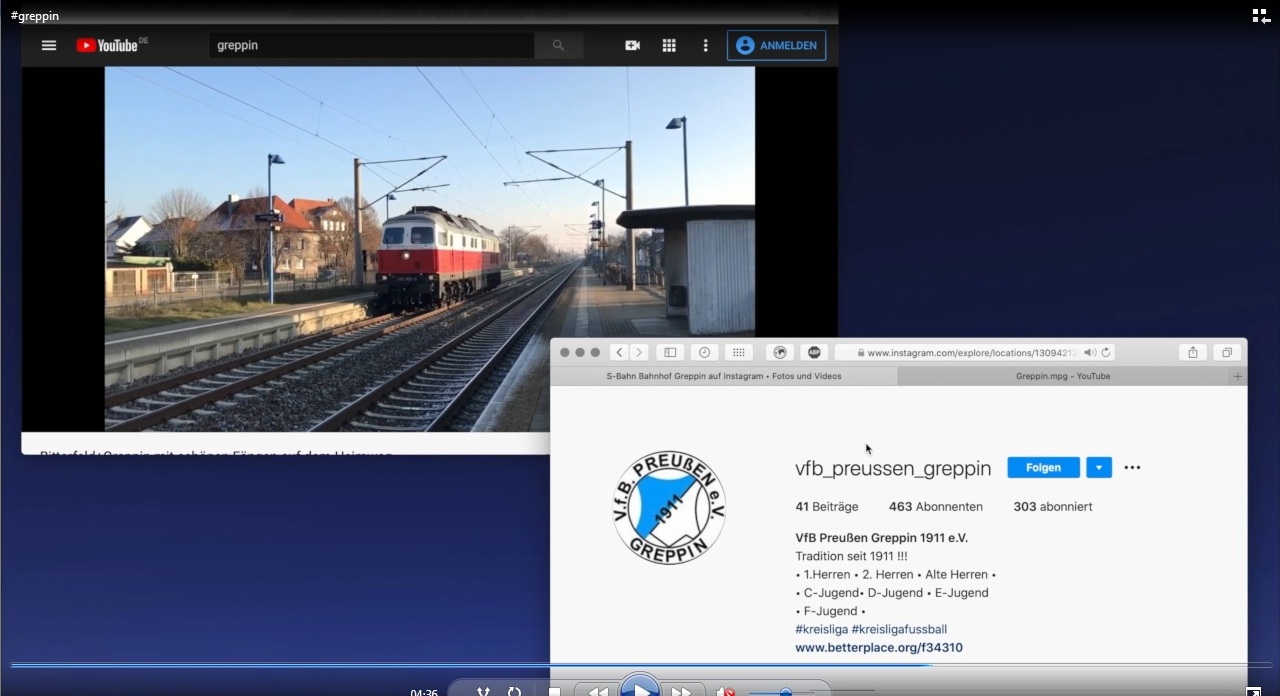
Task: Unmute the media player speaker icon
Action: 726,691
